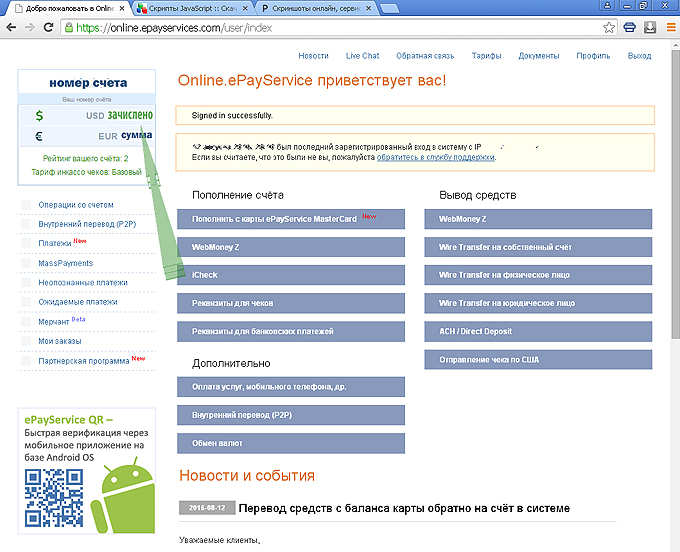Click the vertical page scrollbar thumb
Image resolution: width=680 pixels, height=552 pixels.
[675, 193]
